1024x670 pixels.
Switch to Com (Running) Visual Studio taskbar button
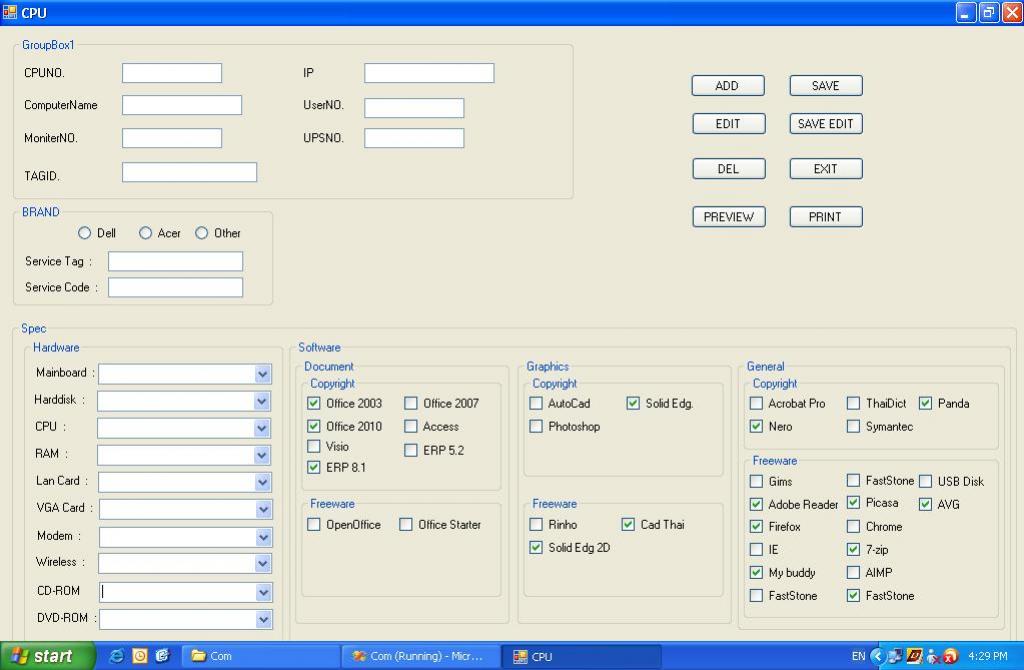421,656
